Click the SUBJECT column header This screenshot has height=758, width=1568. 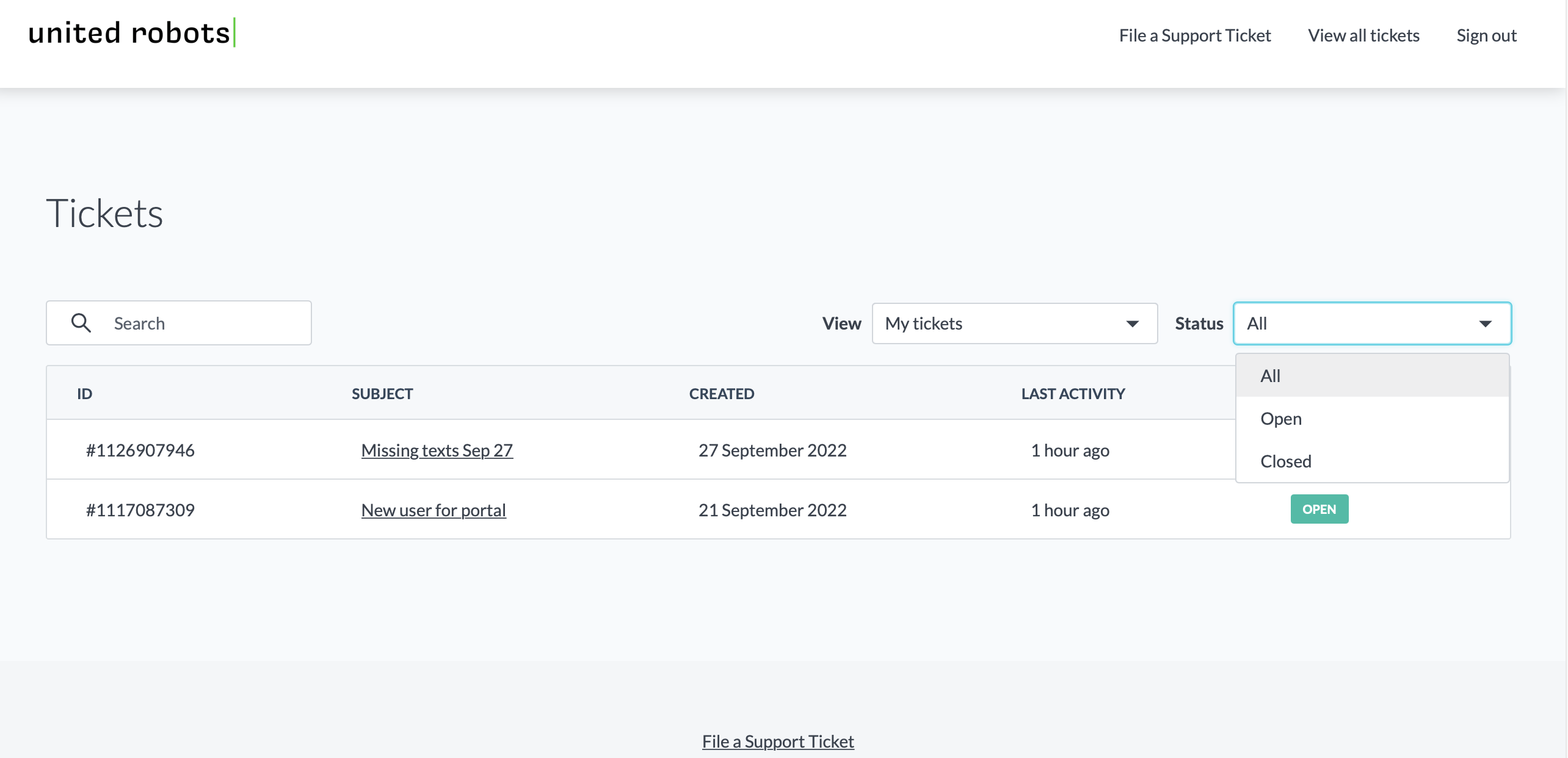tap(382, 394)
